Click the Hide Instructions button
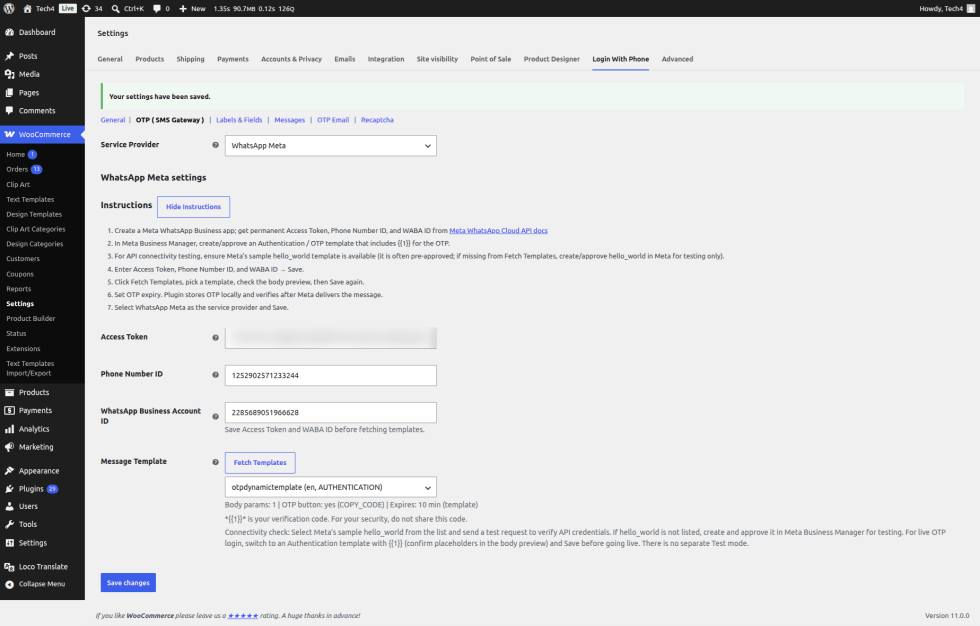Viewport: 980px width, 626px height. point(193,207)
